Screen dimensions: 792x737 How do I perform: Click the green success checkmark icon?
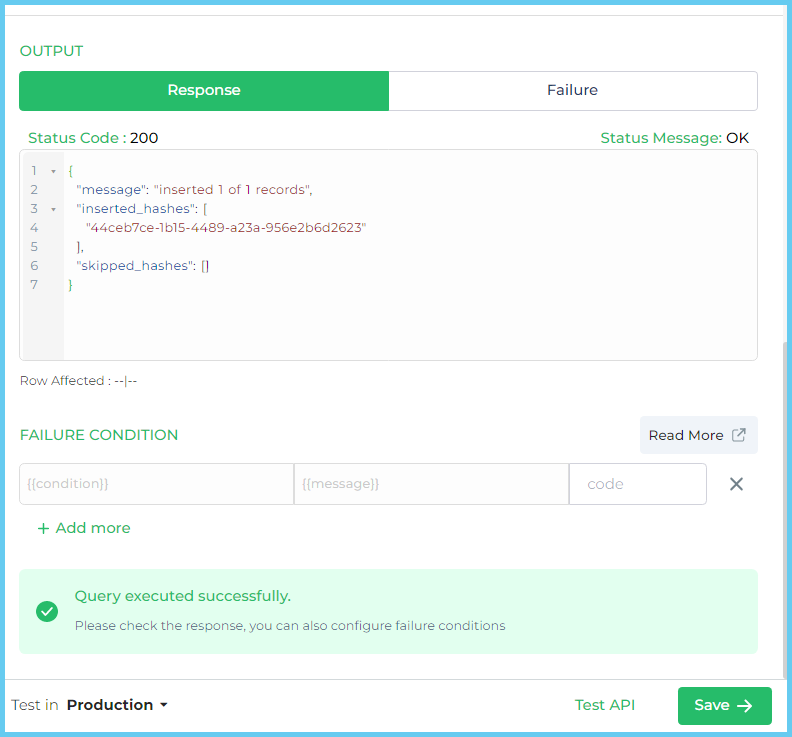pyautogui.click(x=47, y=611)
